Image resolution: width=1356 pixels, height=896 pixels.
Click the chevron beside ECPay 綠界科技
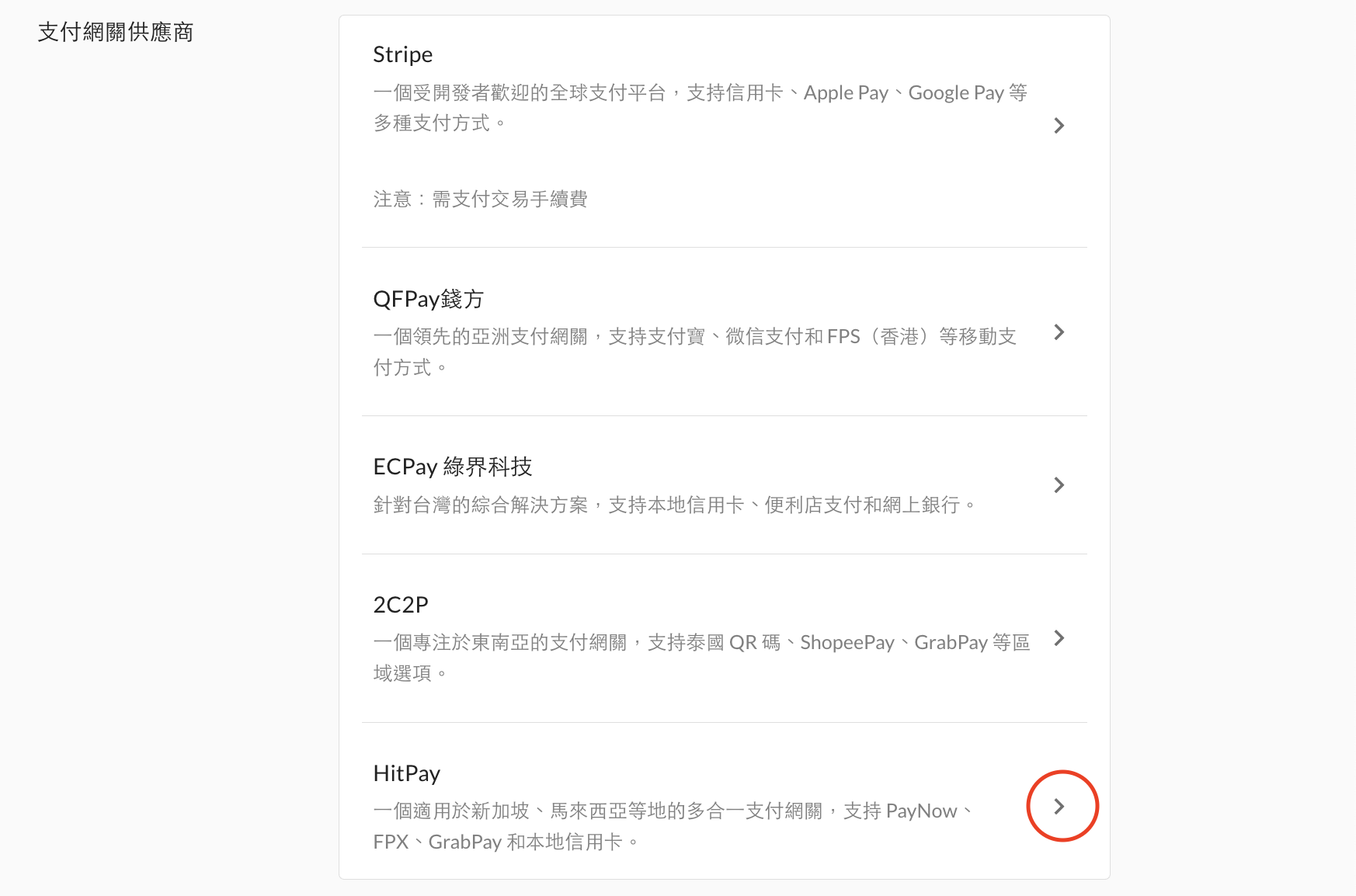tap(1059, 485)
